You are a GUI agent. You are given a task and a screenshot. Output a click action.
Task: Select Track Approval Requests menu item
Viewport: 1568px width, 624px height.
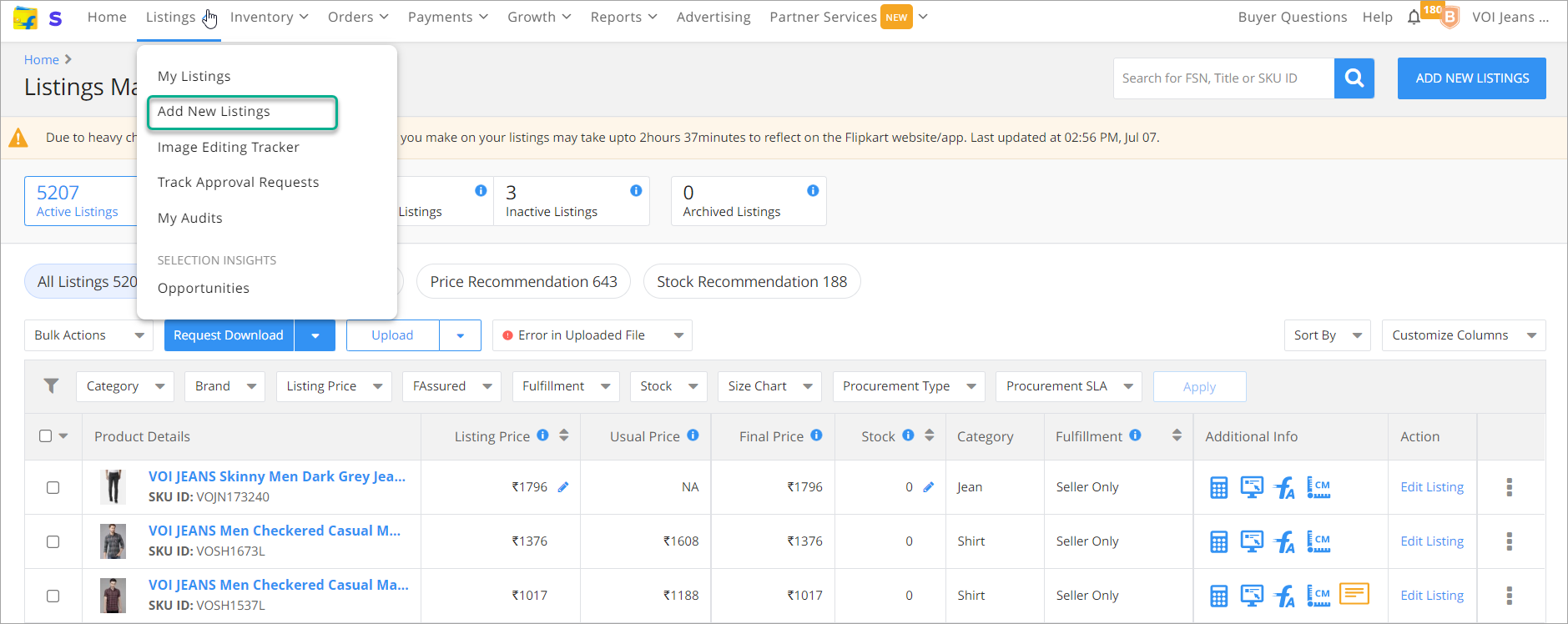click(x=239, y=183)
